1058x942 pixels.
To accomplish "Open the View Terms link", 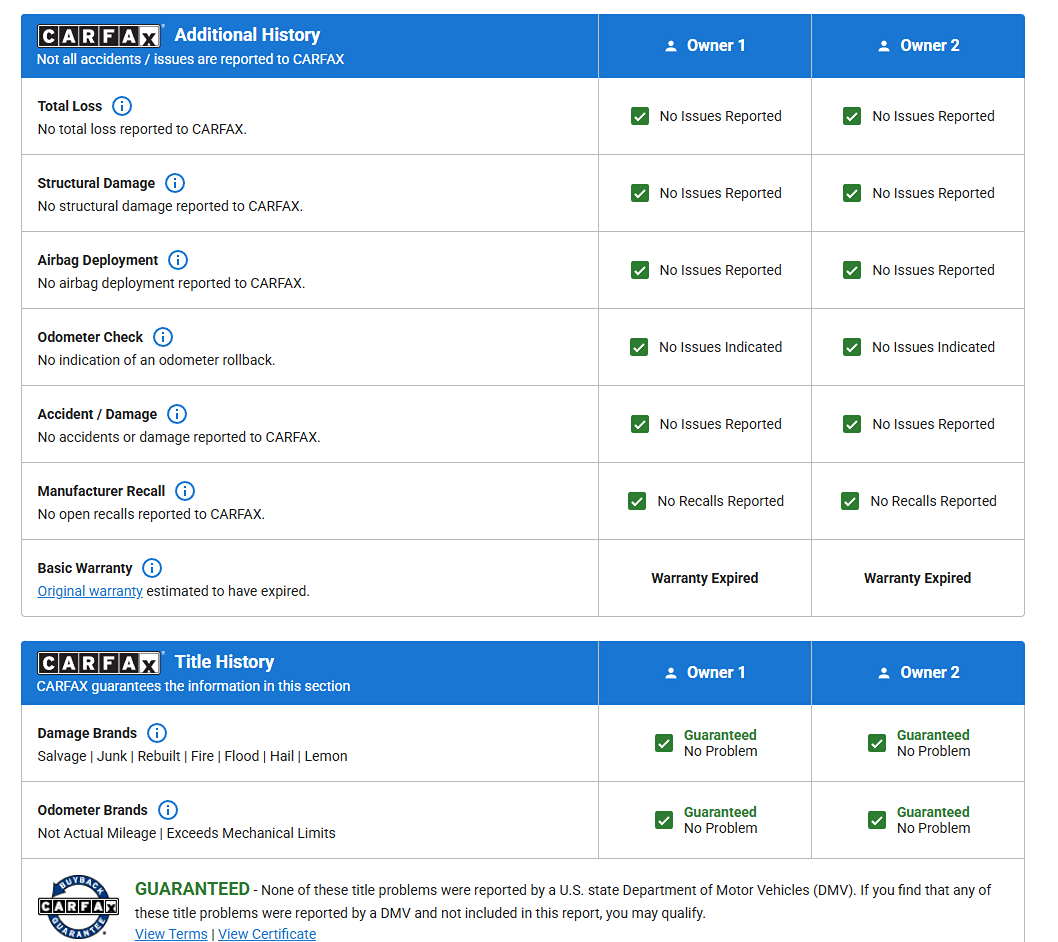I will click(171, 934).
